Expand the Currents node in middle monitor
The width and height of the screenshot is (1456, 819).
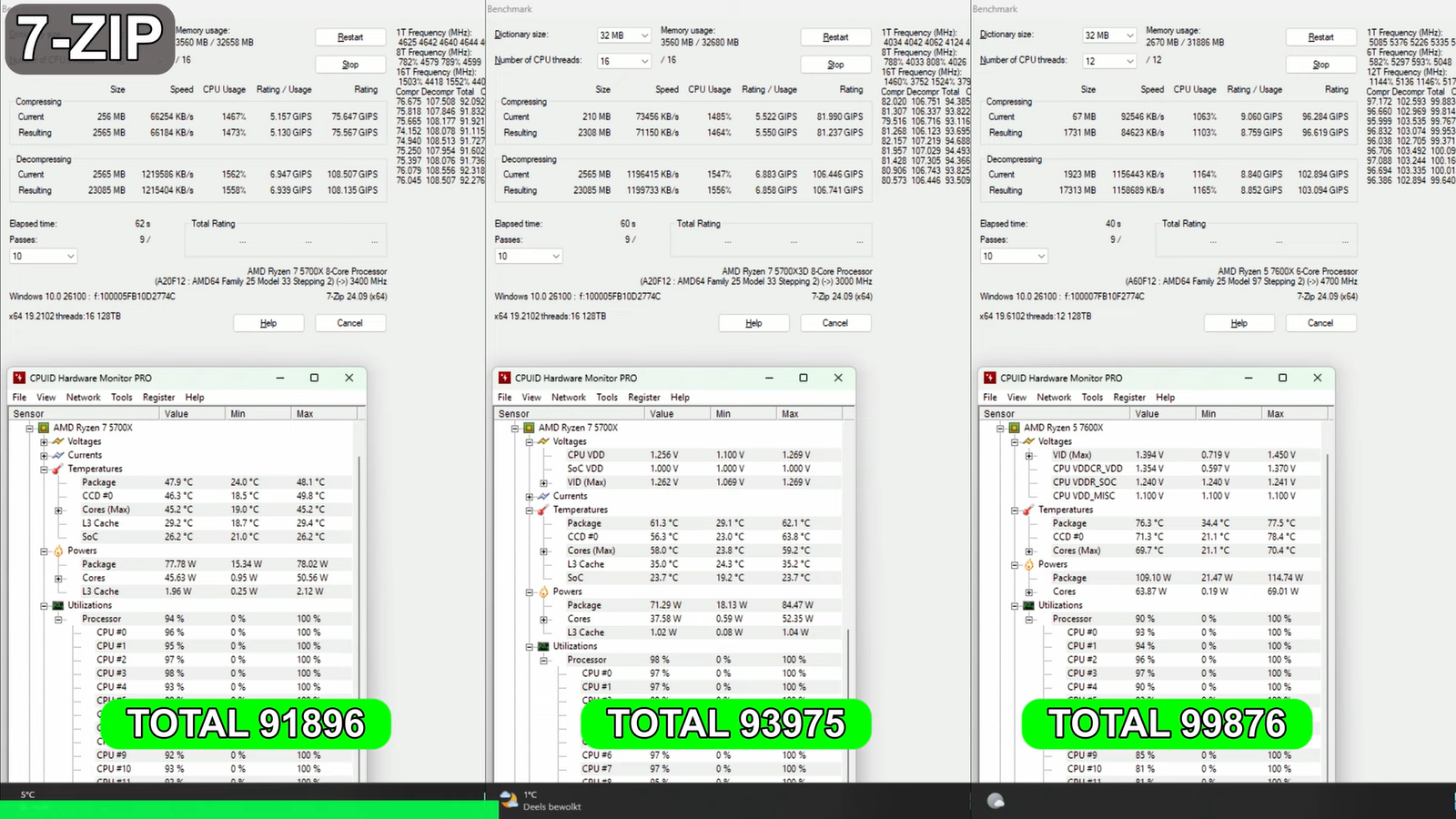529,496
